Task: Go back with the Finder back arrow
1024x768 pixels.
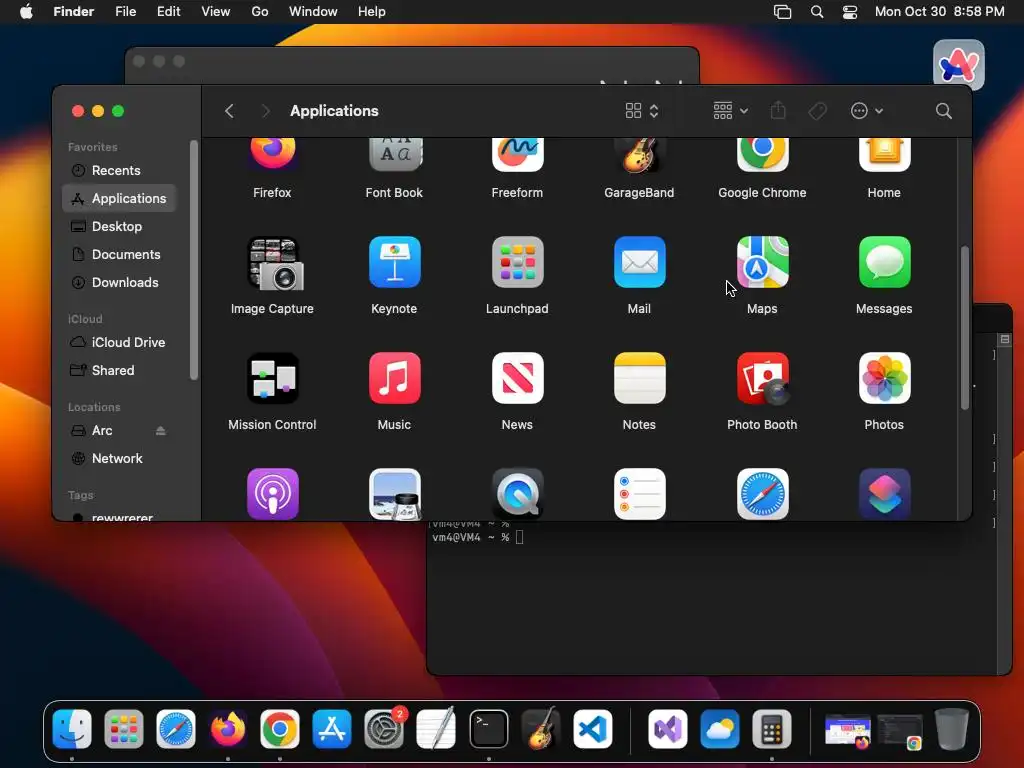Action: coord(229,111)
